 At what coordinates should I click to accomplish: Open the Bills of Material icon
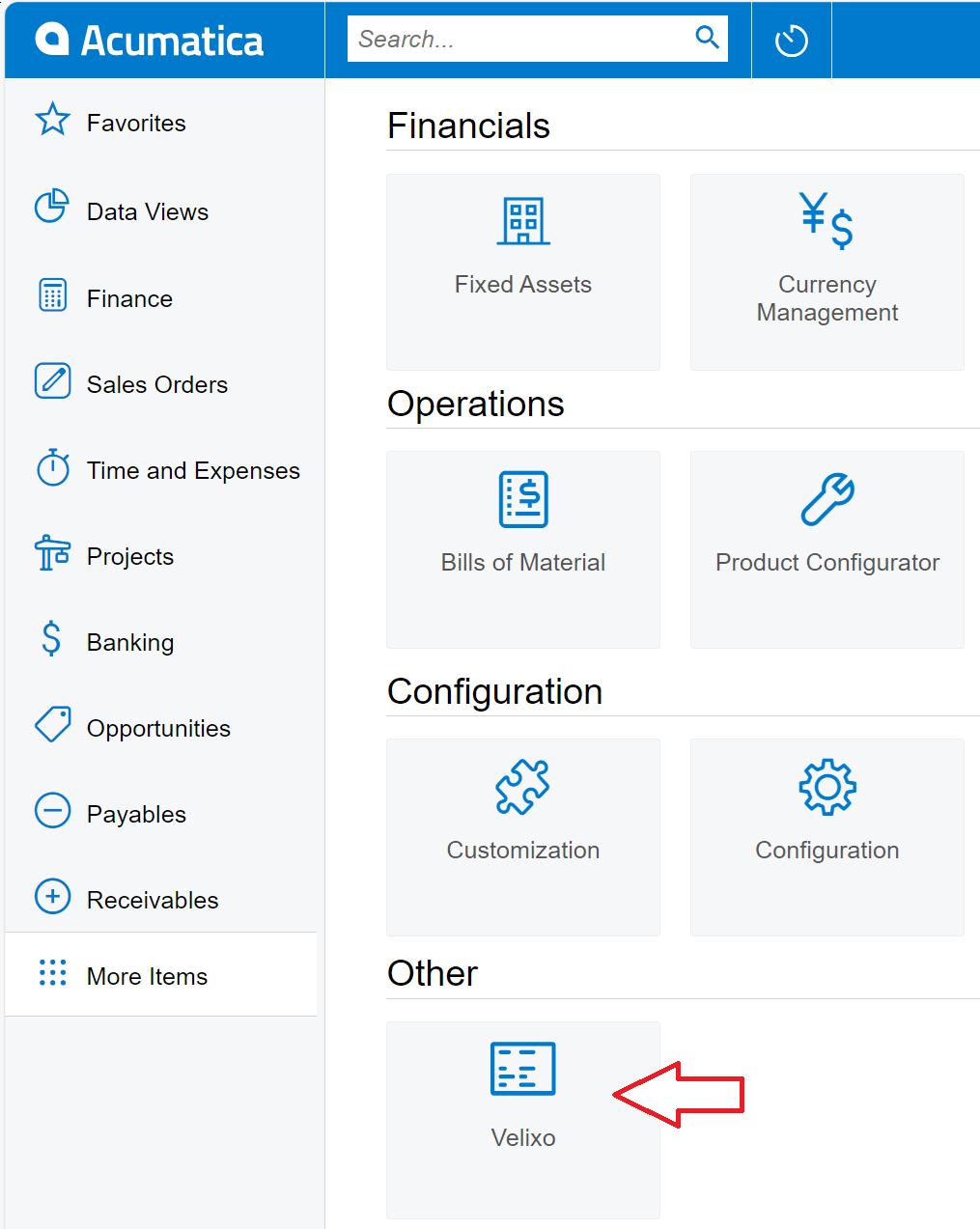[523, 499]
